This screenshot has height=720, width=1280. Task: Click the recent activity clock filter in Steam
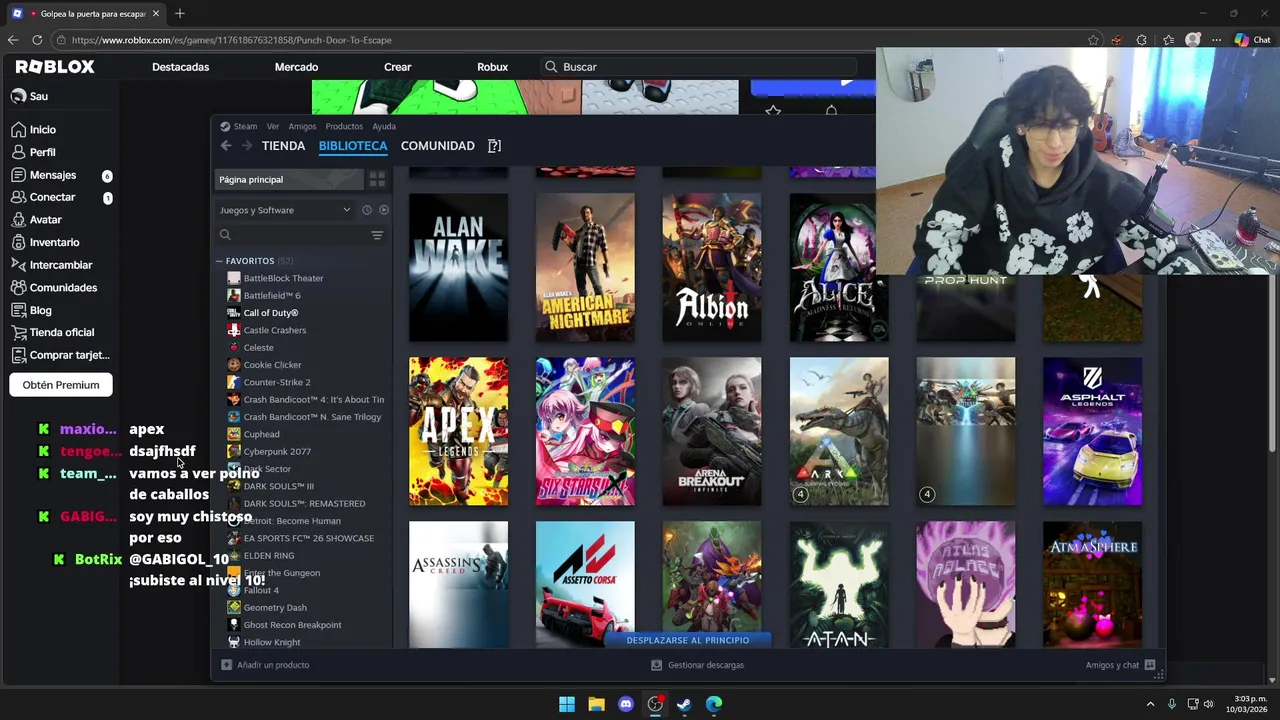(x=367, y=210)
